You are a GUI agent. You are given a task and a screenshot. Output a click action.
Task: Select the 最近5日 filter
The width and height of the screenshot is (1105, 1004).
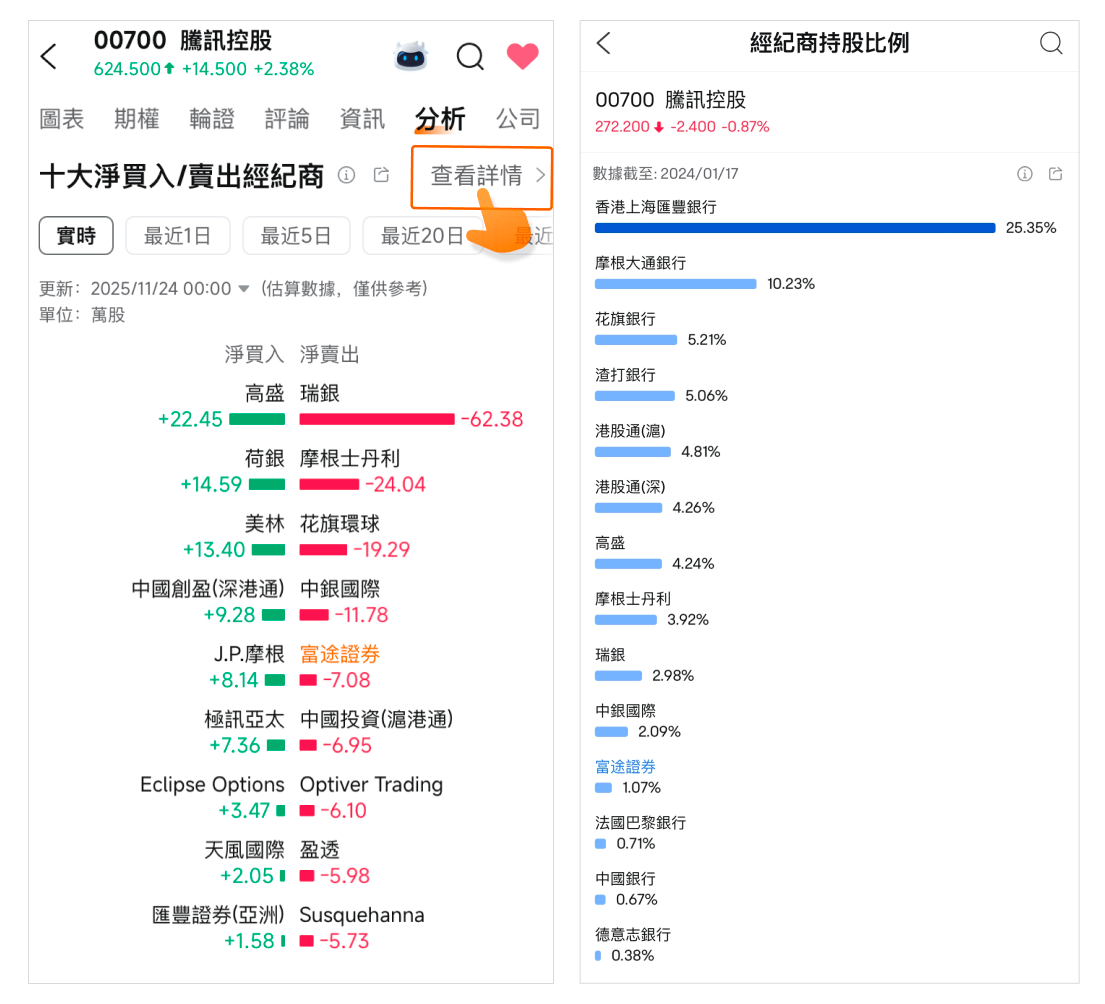coord(295,236)
